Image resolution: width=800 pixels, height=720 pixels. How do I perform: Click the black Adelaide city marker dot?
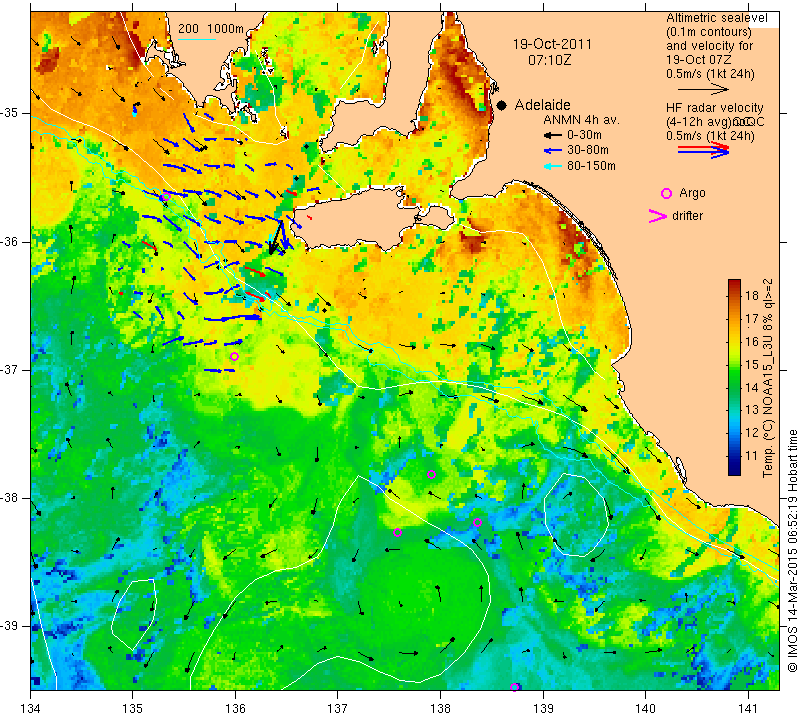tap(502, 105)
